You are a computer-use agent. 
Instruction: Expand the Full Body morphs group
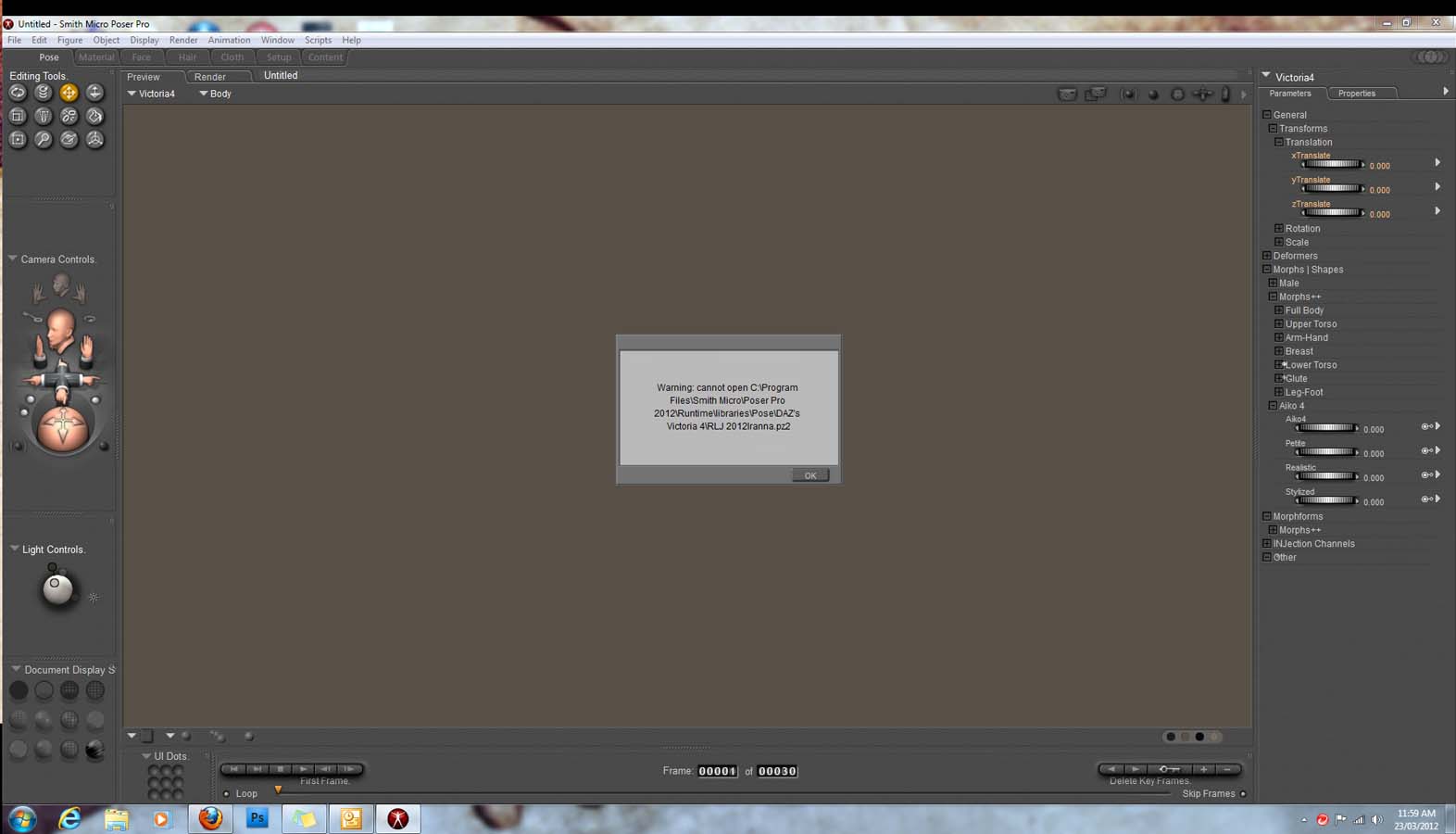(x=1279, y=310)
